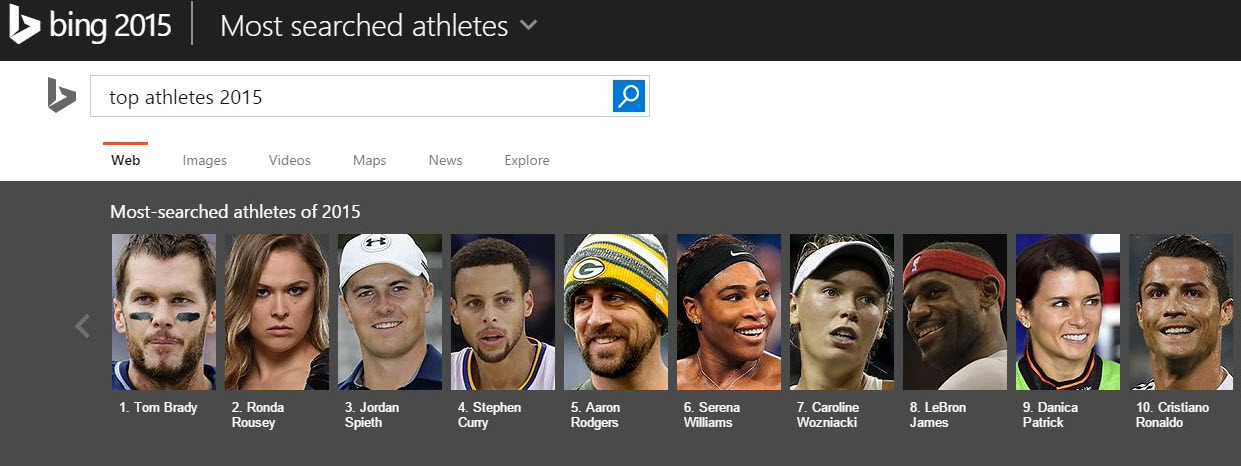Open Tom Brady's photo thumbnail

click(164, 312)
